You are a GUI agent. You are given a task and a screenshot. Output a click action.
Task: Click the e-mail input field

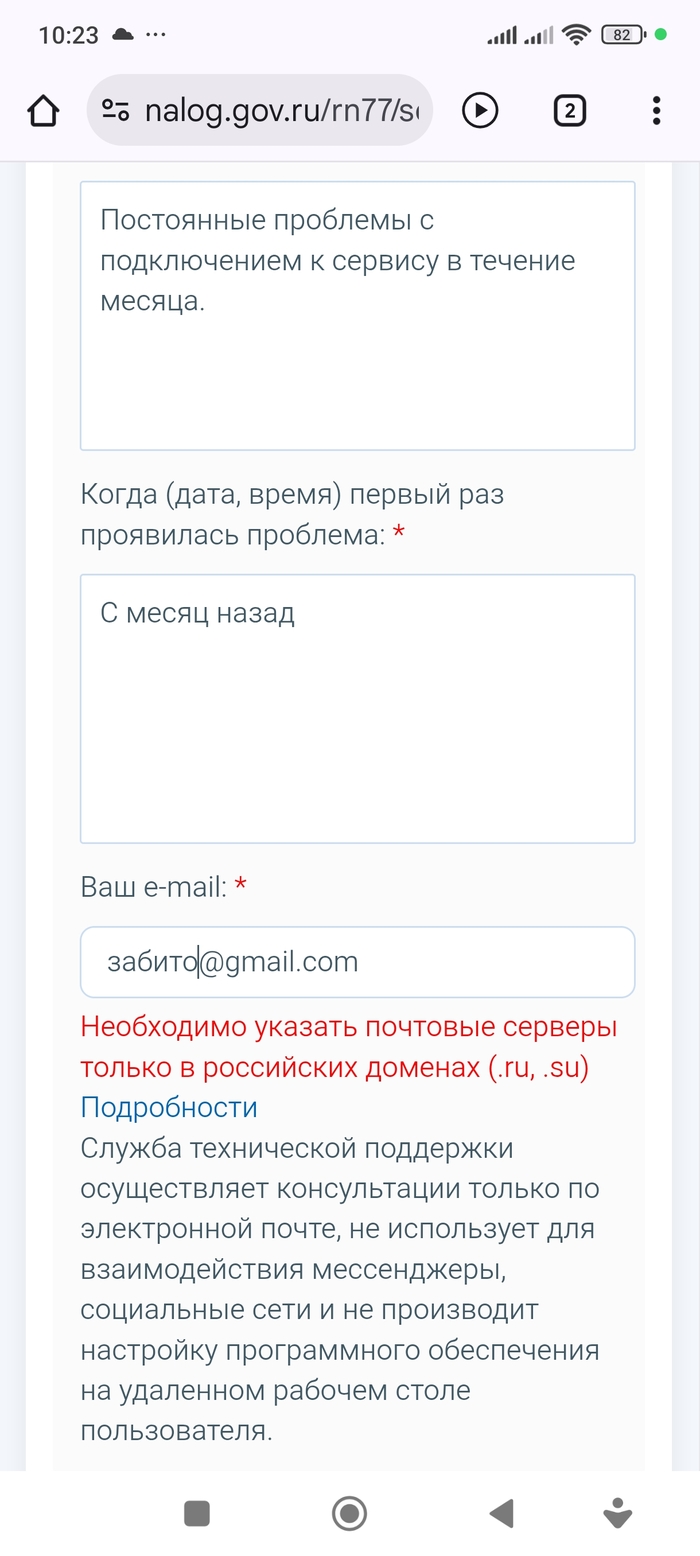coord(357,962)
